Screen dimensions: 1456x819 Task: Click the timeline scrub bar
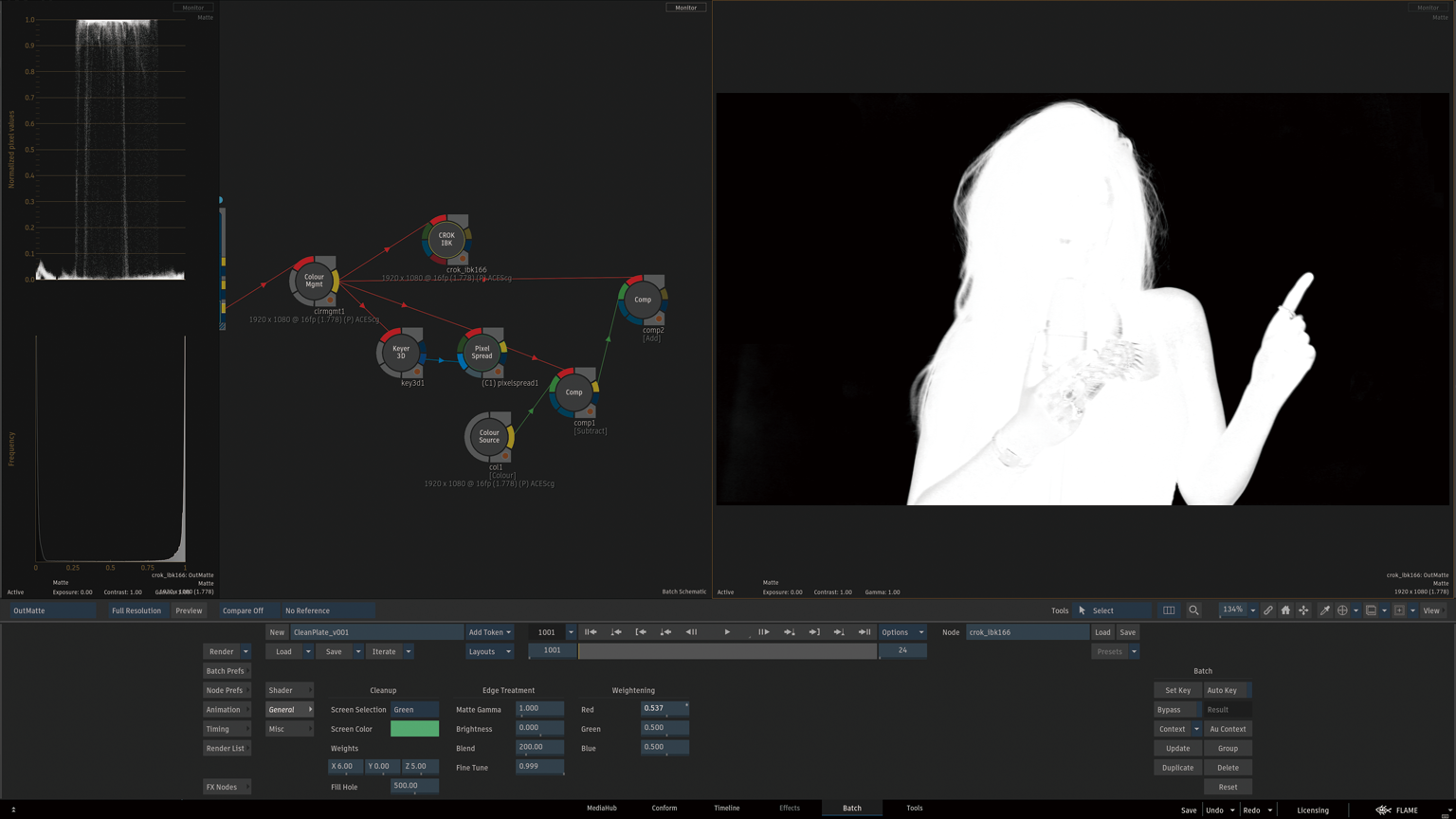tap(727, 650)
